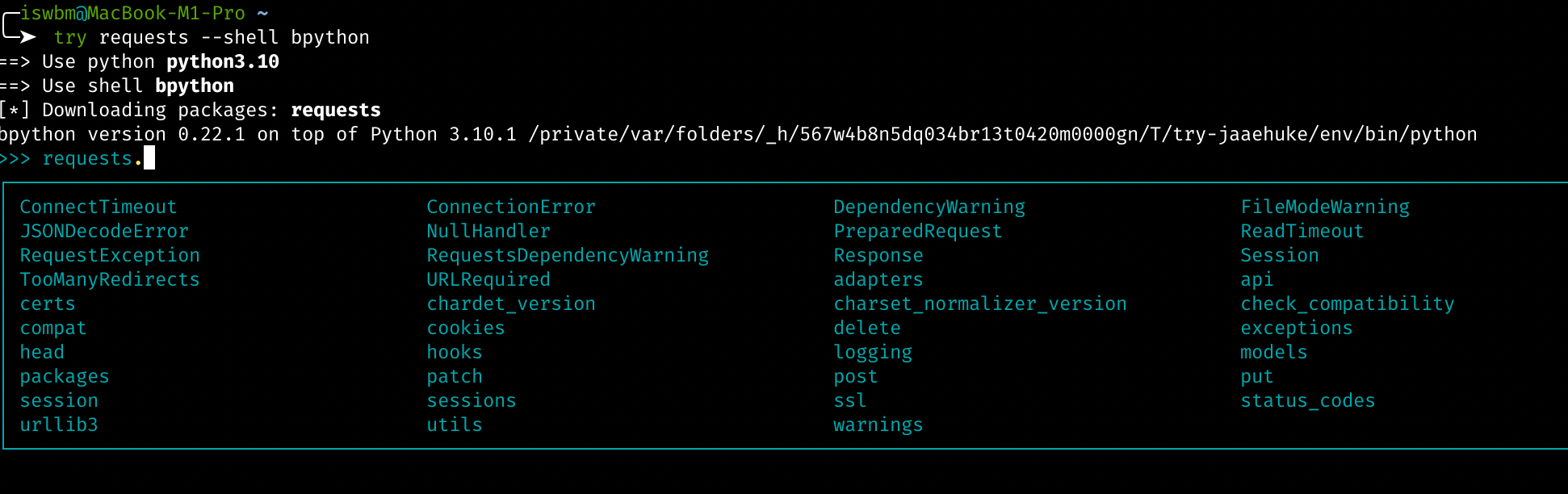This screenshot has height=494, width=1568.
Task: Click the ConnectTimeout completion suggestion
Action: coord(98,207)
